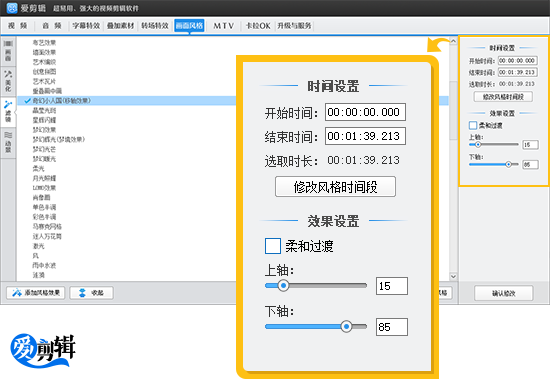The image size is (550, 379).
Task: Click the 下轴 slider in the small side panel
Action: click(x=494, y=164)
